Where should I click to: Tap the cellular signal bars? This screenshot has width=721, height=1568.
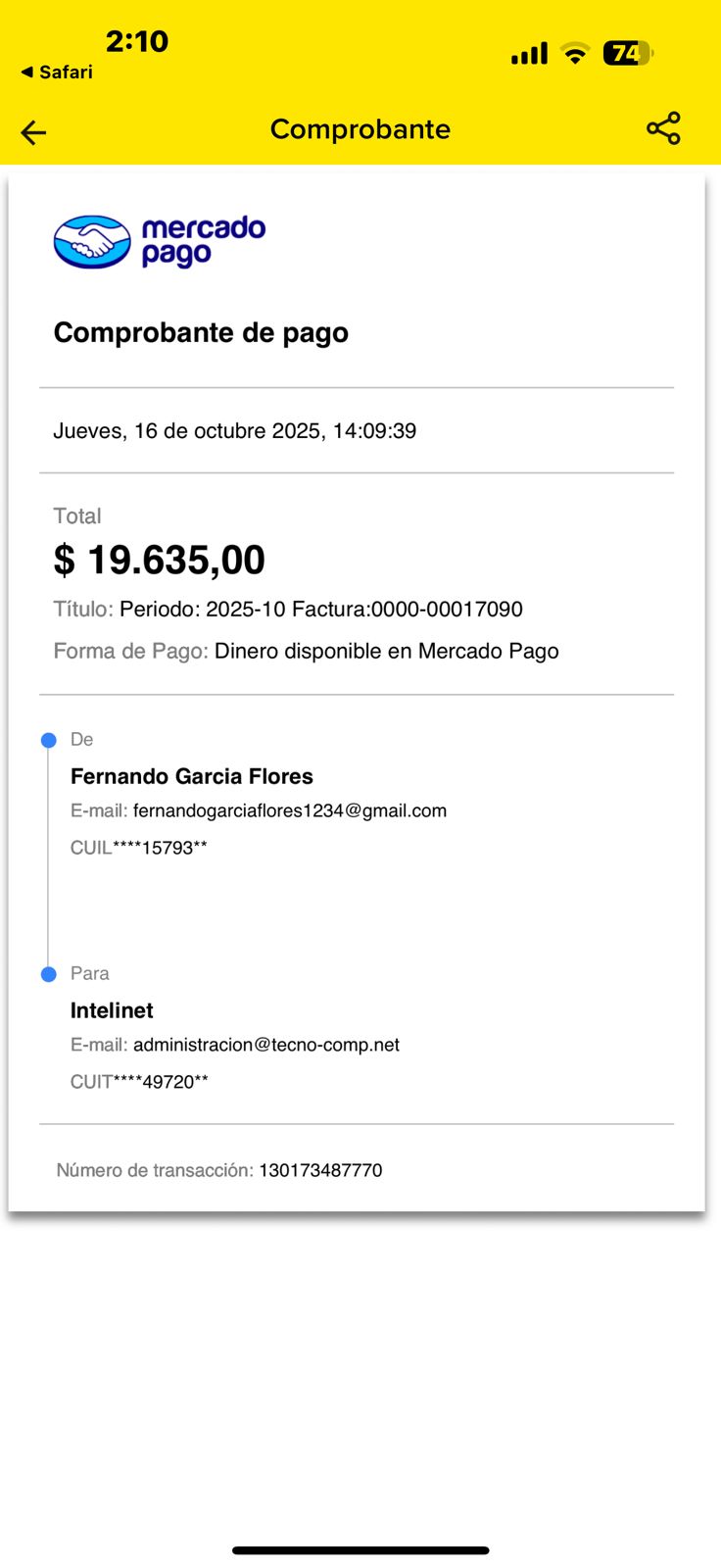(529, 54)
